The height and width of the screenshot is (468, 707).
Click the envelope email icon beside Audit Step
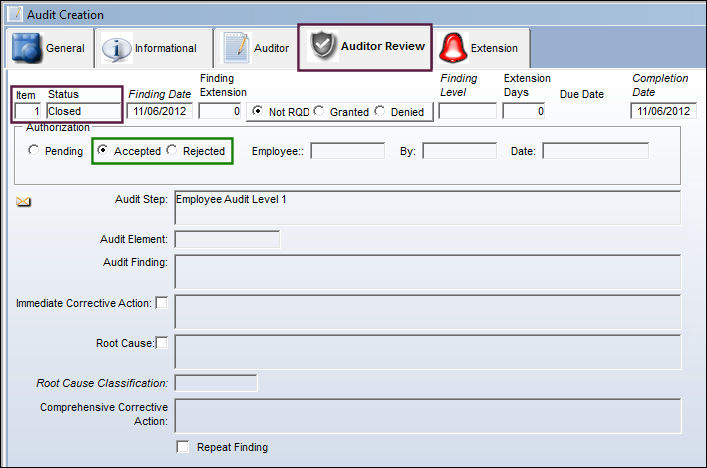pos(23,202)
